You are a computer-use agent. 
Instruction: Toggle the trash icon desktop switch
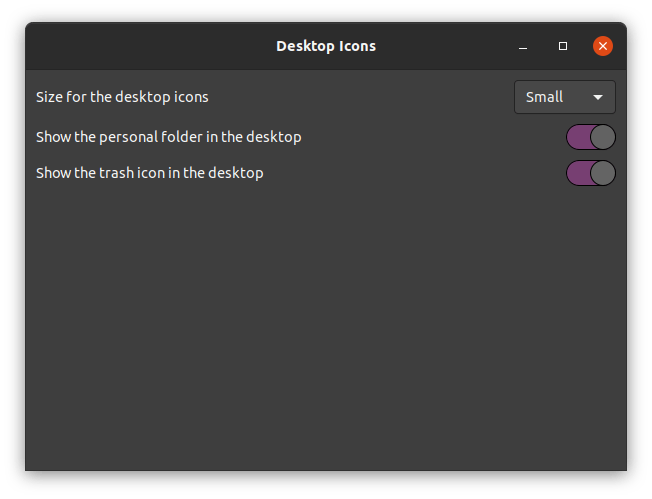tap(590, 173)
